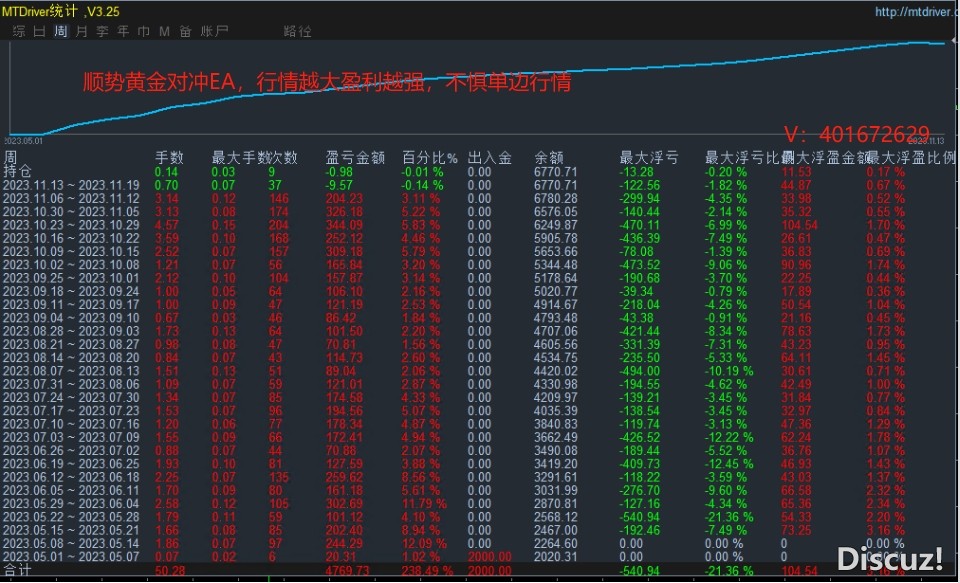Switch to the 季 quarterly tab
The image size is (960, 583).
click(102, 31)
